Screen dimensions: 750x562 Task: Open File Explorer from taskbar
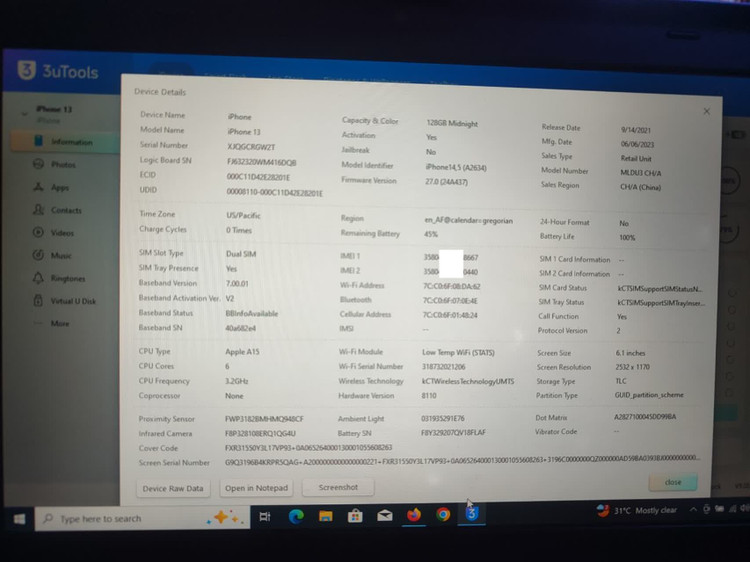point(326,516)
